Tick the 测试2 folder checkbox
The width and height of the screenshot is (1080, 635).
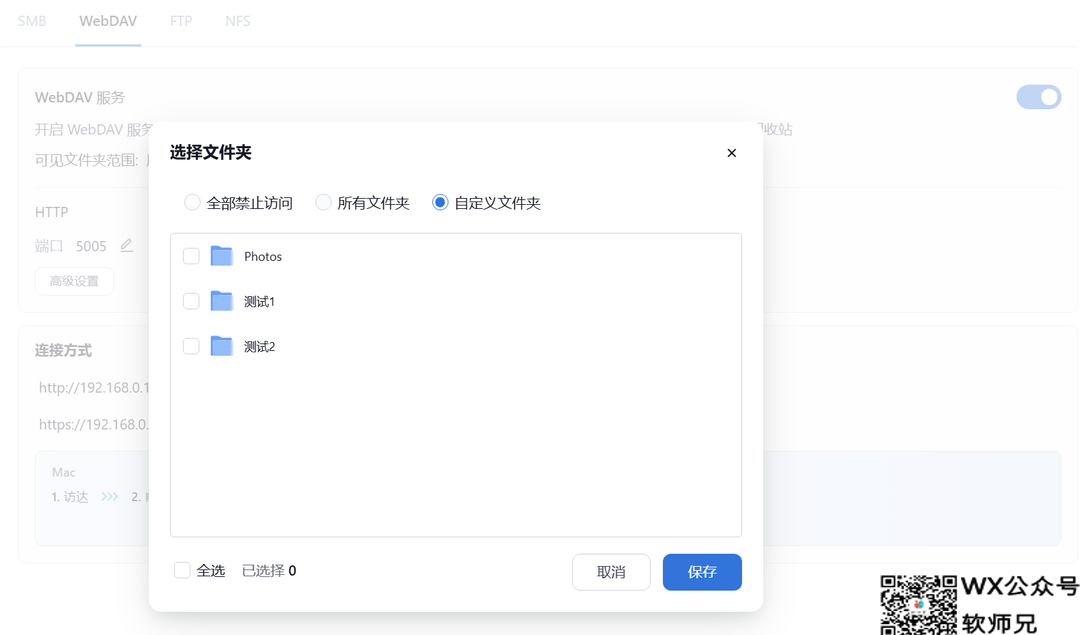pos(191,346)
